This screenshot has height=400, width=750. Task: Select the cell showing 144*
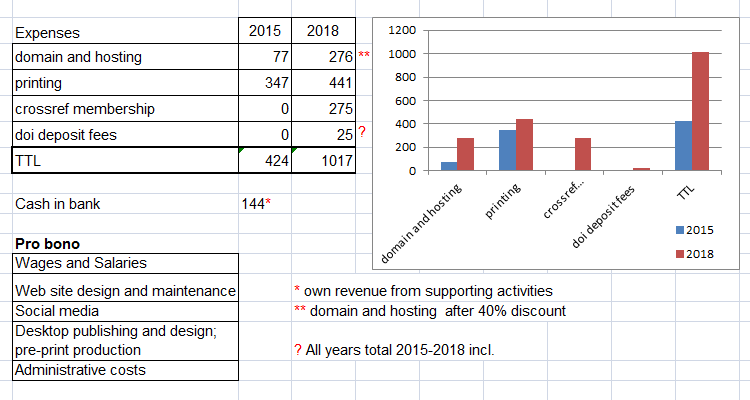click(x=265, y=204)
